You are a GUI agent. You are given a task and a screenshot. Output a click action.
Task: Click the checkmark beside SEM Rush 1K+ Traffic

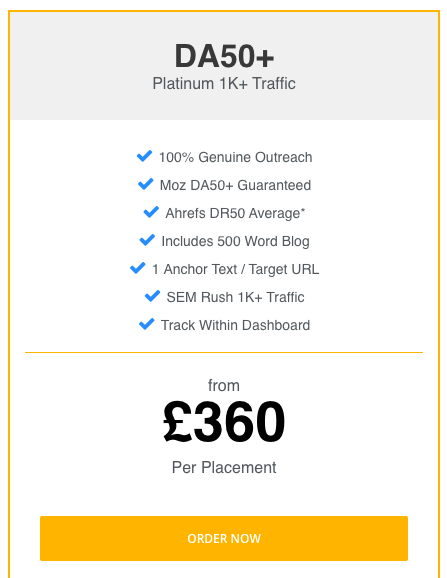point(153,296)
